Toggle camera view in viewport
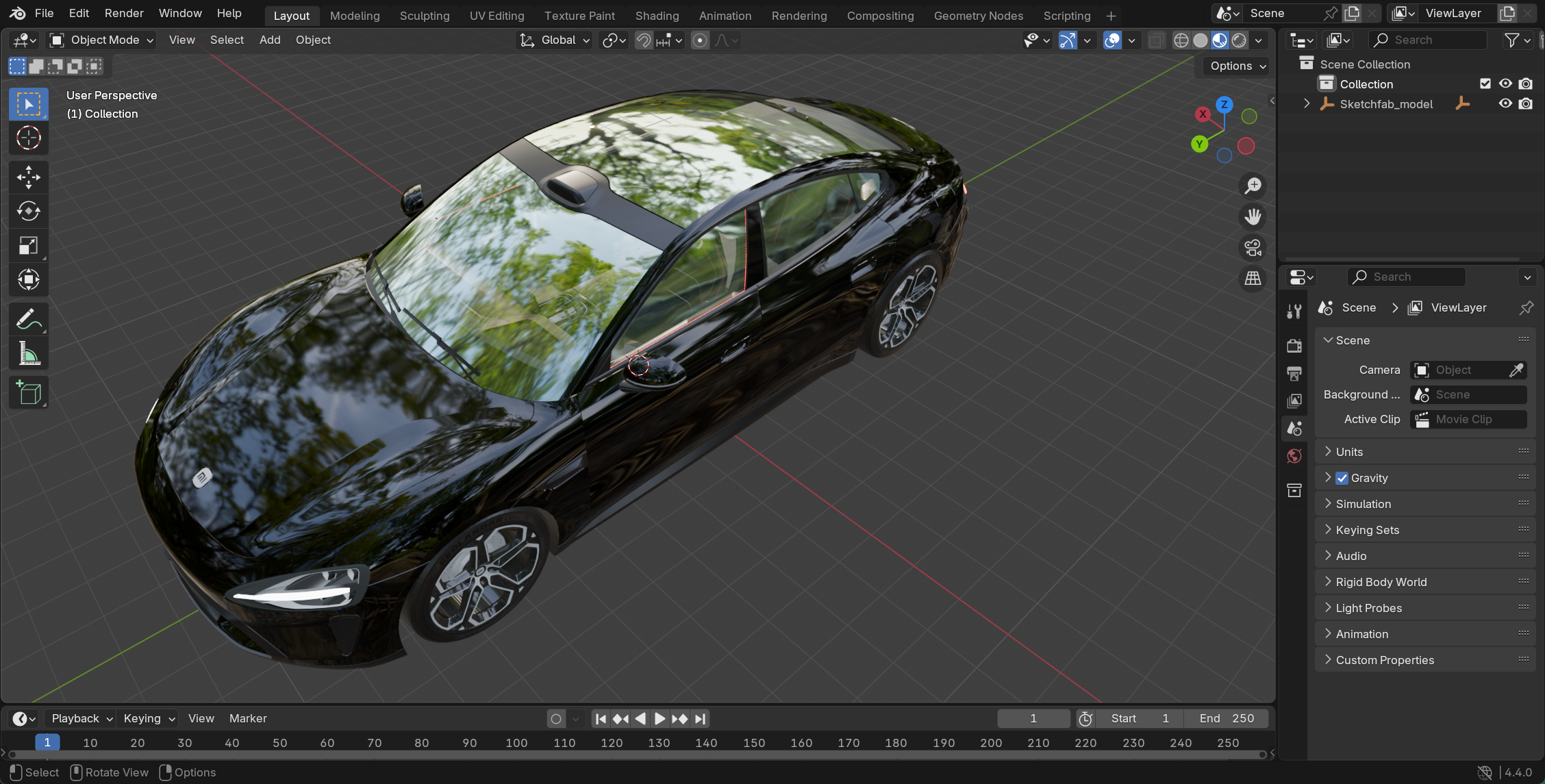 [1253, 247]
